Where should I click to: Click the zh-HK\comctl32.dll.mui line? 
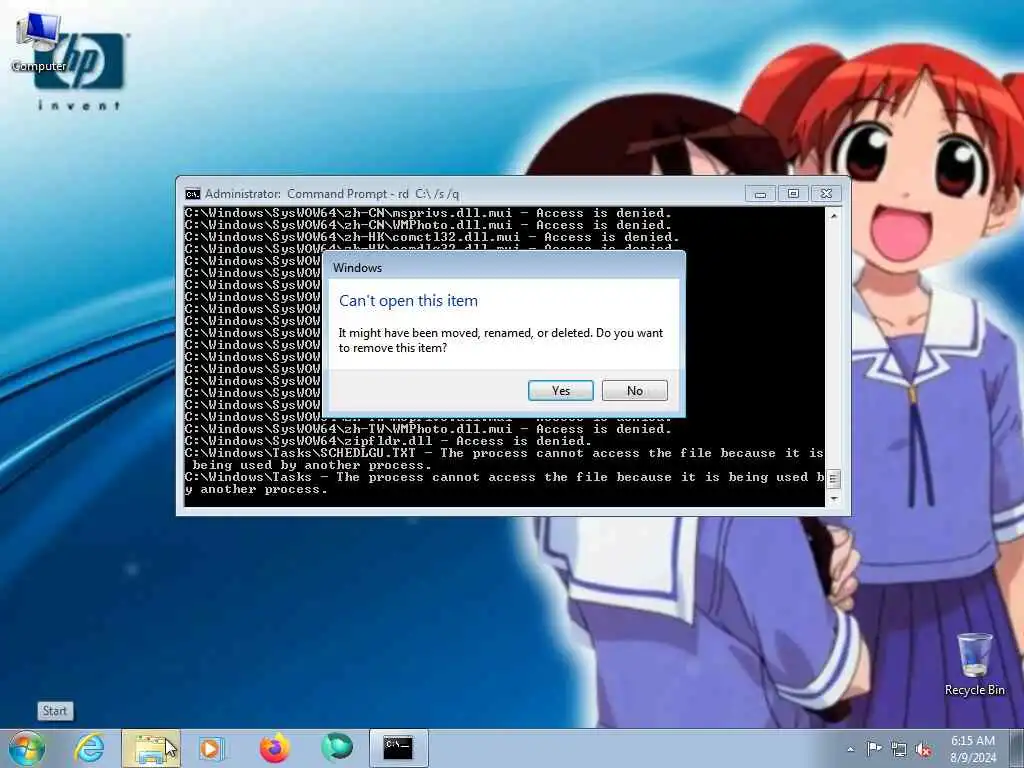[432, 237]
